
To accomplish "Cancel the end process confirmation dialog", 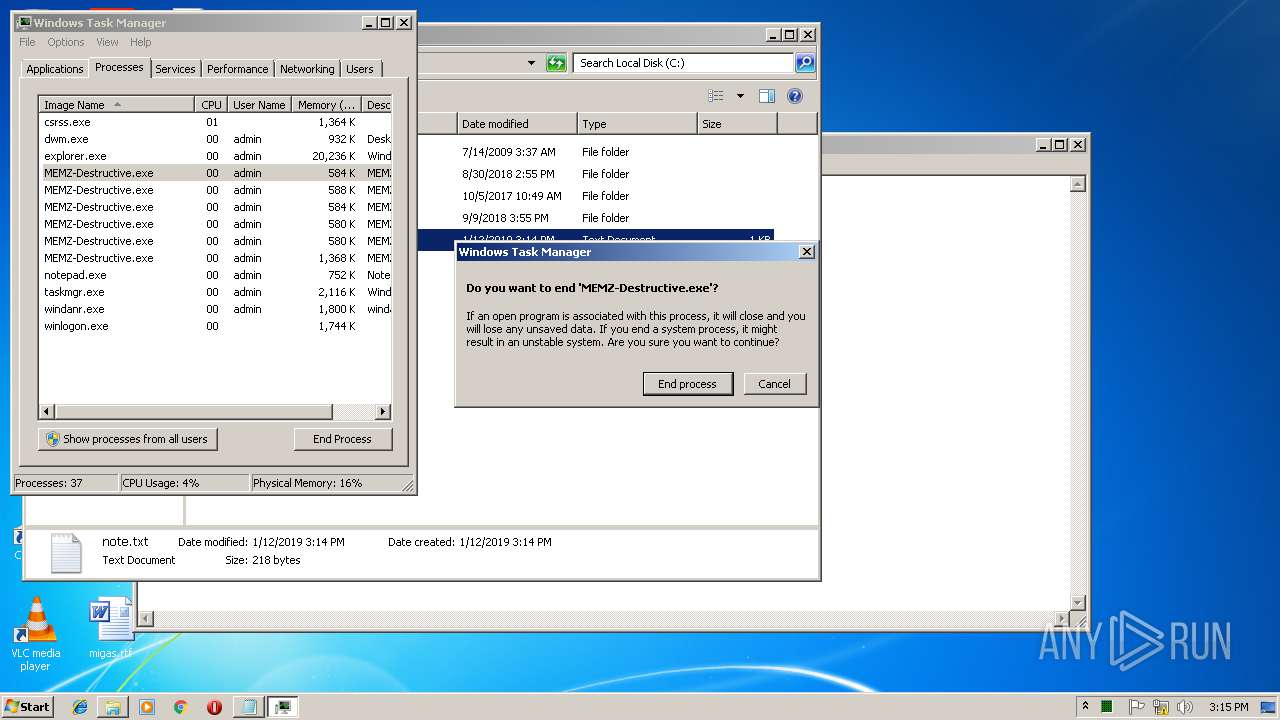I will (774, 384).
